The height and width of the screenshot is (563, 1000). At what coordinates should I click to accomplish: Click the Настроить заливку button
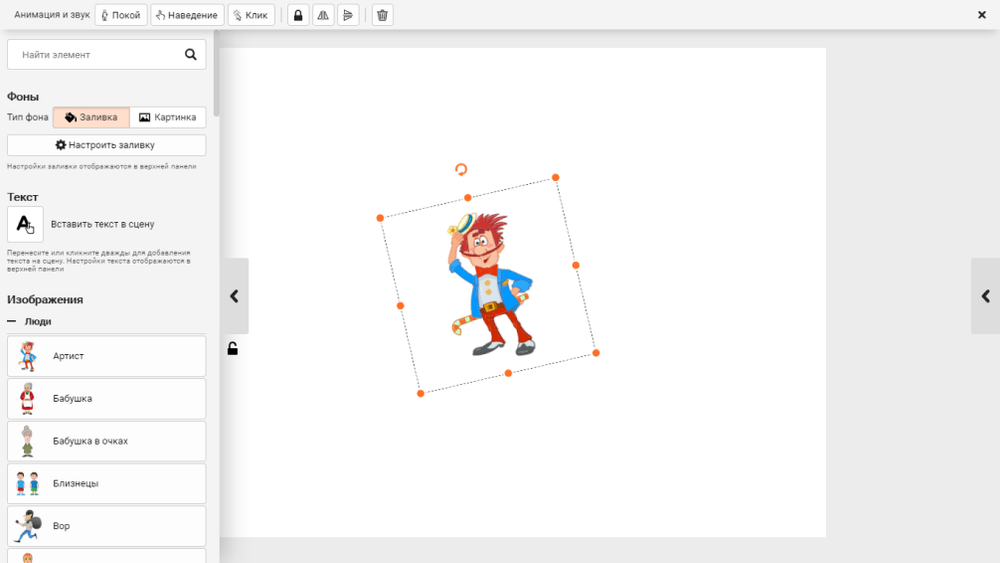tap(106, 145)
